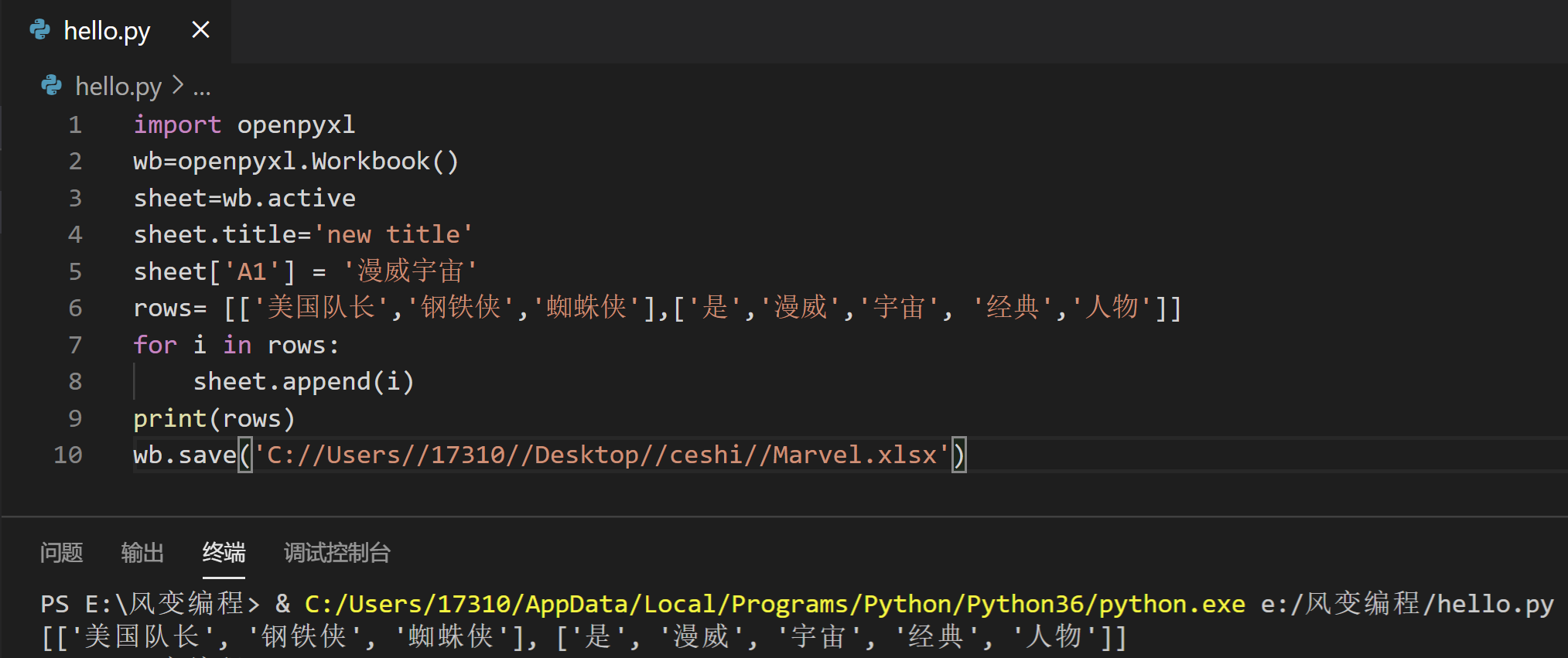Click line number 5 in the gutter
The width and height of the screenshot is (1568, 658).
coord(75,271)
